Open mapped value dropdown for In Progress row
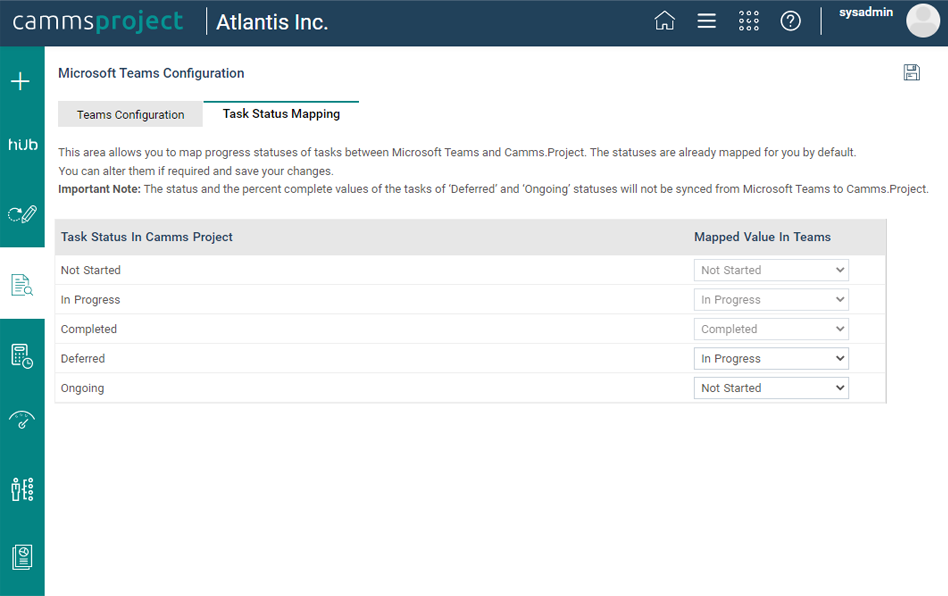Viewport: 948px width, 596px height. [771, 300]
